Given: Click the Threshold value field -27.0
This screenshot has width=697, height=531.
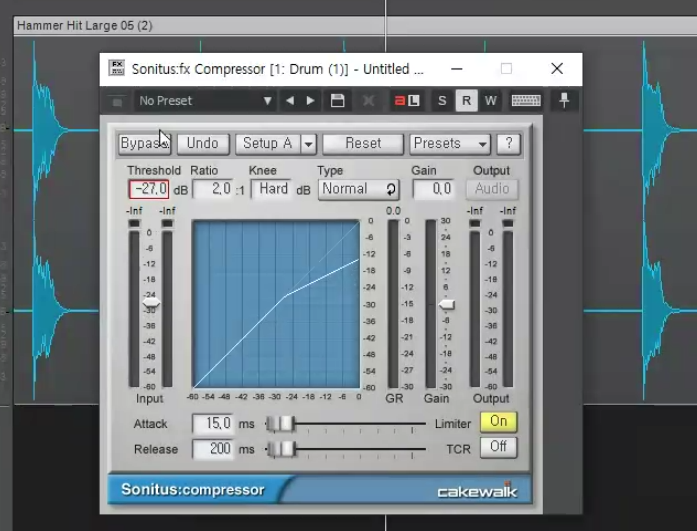Looking at the screenshot, I should pyautogui.click(x=149, y=189).
